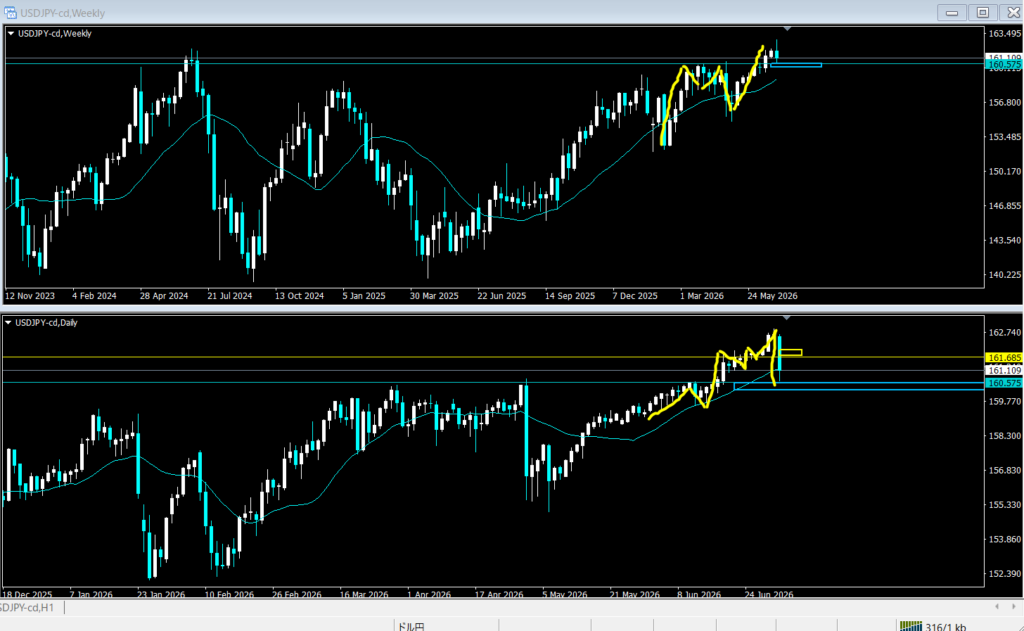Open the USDJPY-cd,Weekly chart dropdown triangle
This screenshot has height=631, width=1024.
click(11, 33)
